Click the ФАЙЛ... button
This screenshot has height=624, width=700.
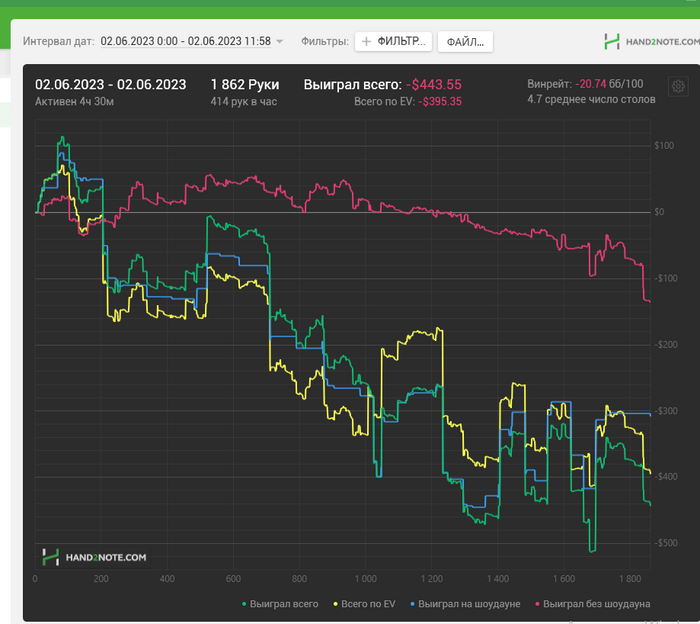pyautogui.click(x=465, y=42)
